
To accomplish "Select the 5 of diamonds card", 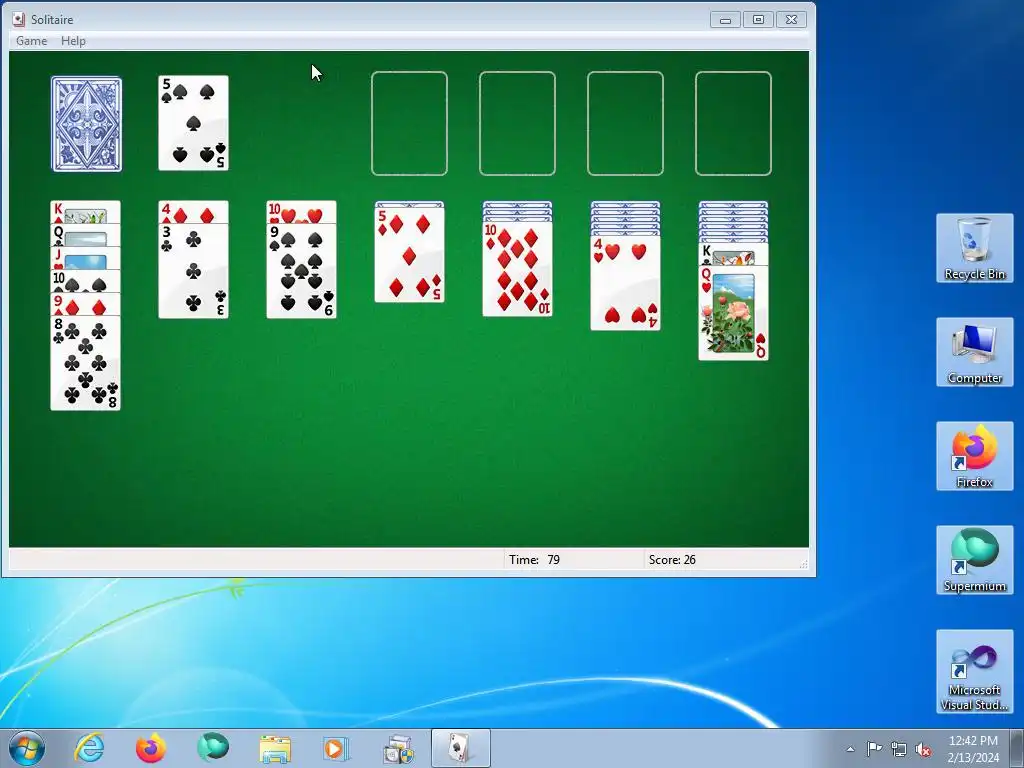I will point(409,255).
